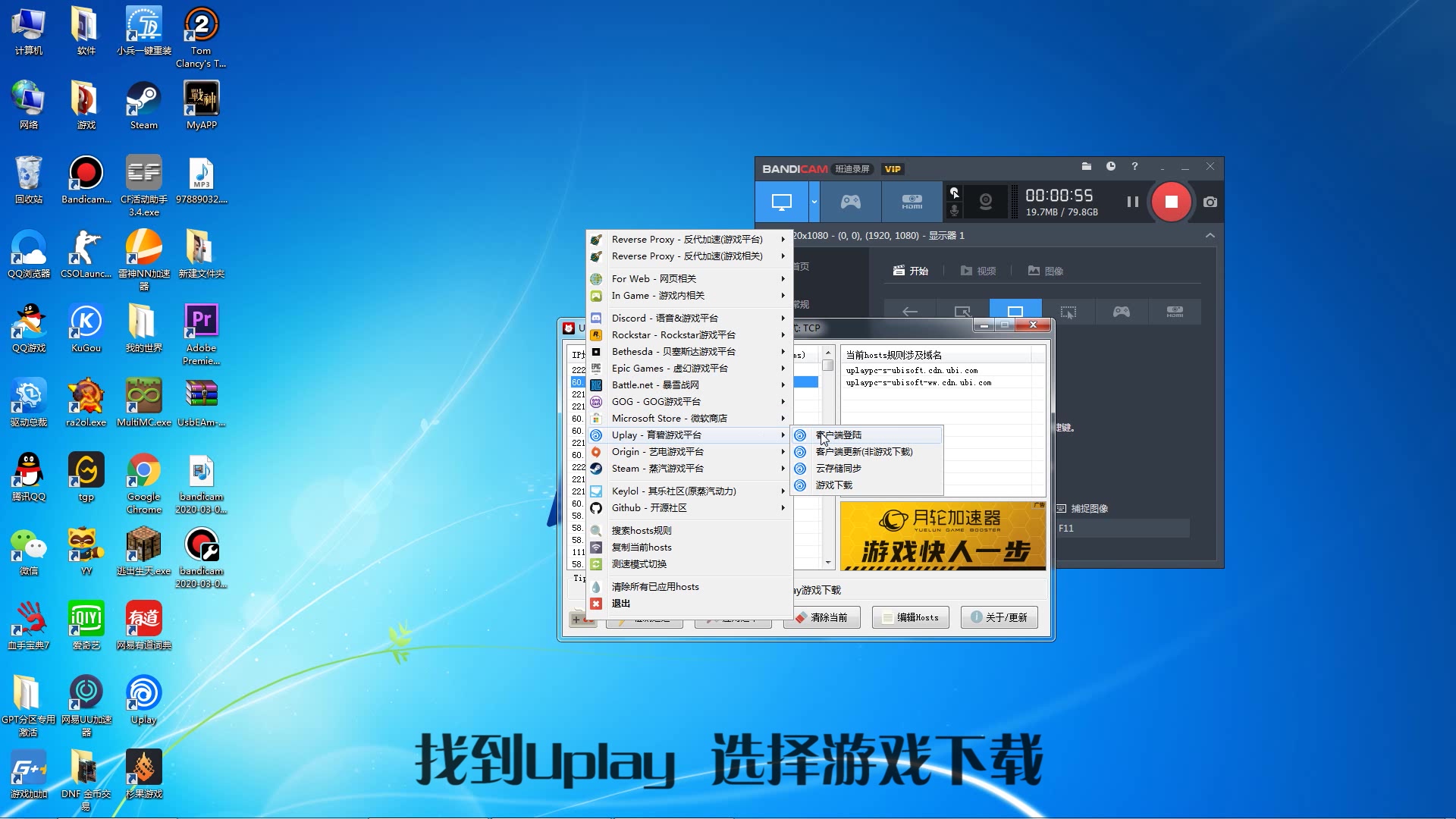Image resolution: width=1456 pixels, height=819 pixels.
Task: Choose 复制当前hosts from the menu
Action: point(689,548)
